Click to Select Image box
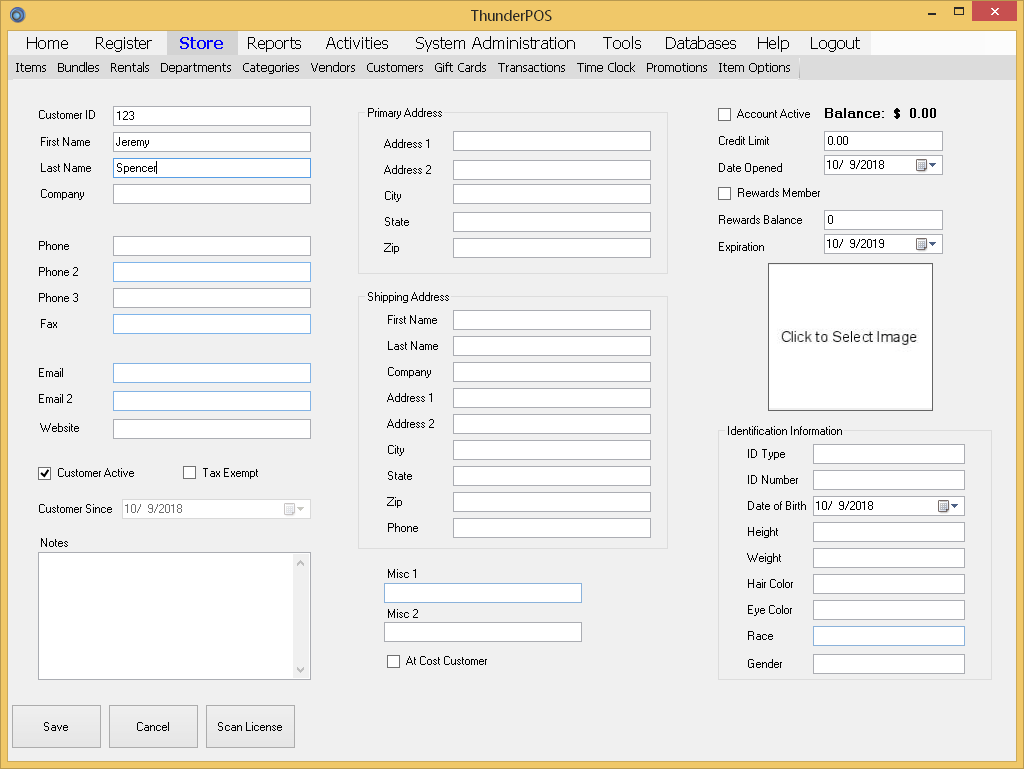The image size is (1024, 769). (850, 337)
